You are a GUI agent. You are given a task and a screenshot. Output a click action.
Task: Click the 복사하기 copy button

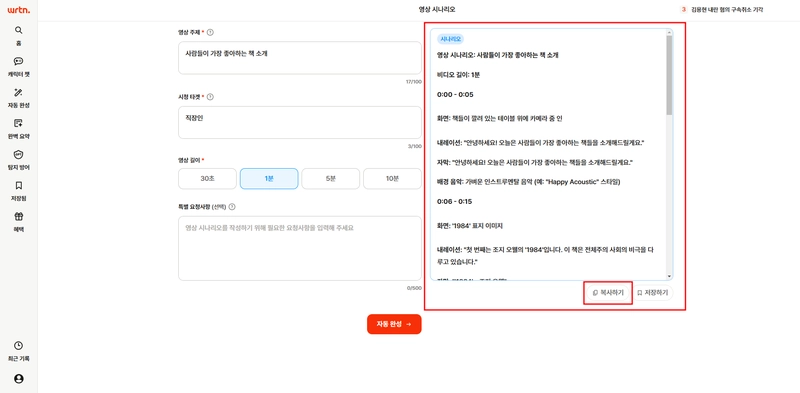(608, 293)
